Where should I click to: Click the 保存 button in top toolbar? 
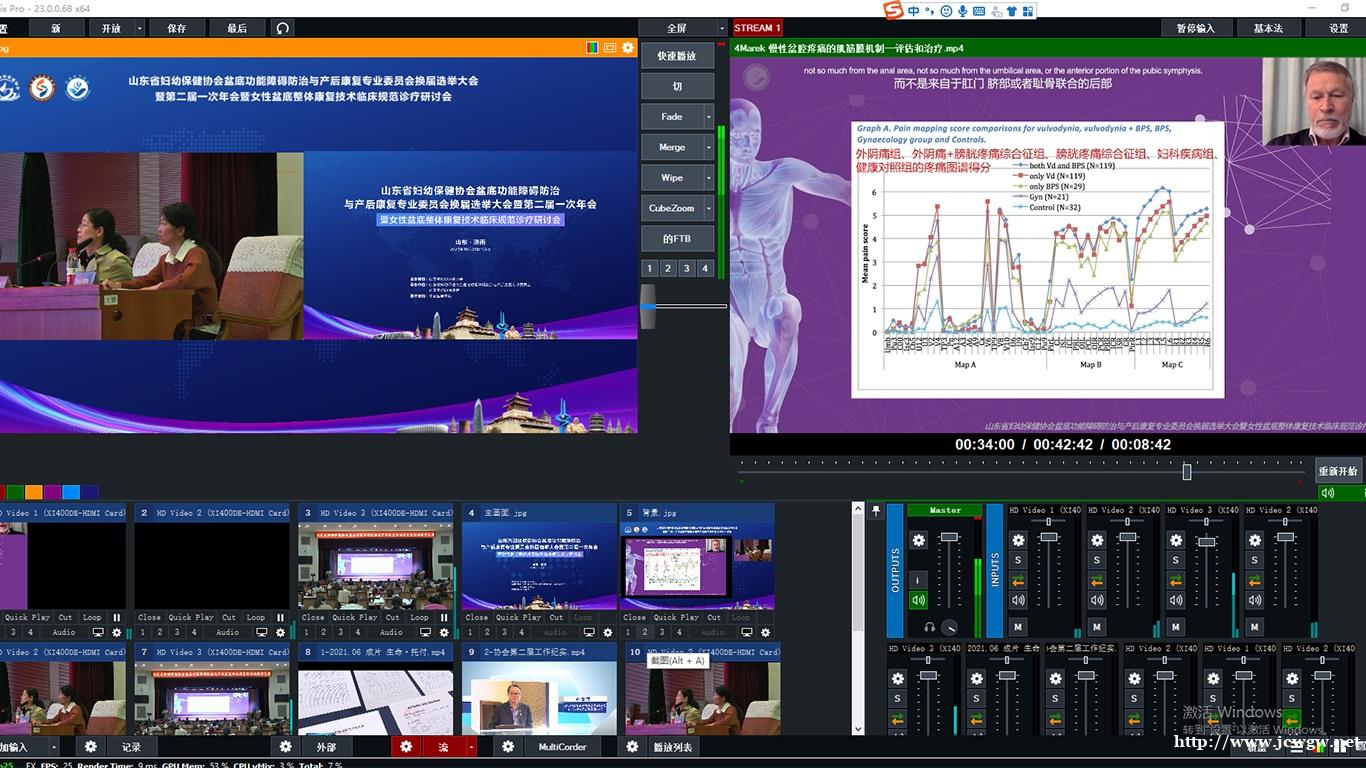177,28
